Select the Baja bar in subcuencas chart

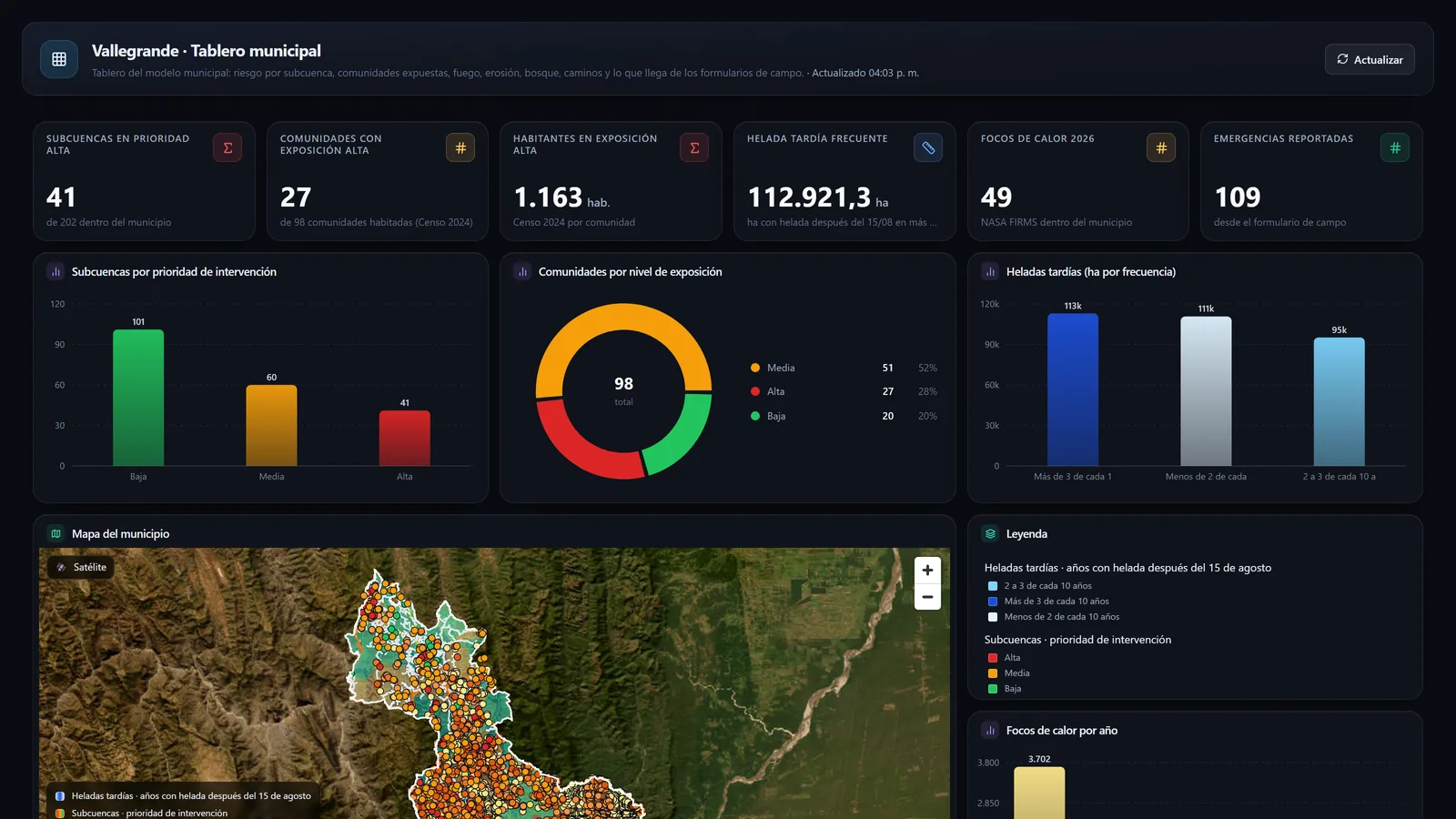138,398
